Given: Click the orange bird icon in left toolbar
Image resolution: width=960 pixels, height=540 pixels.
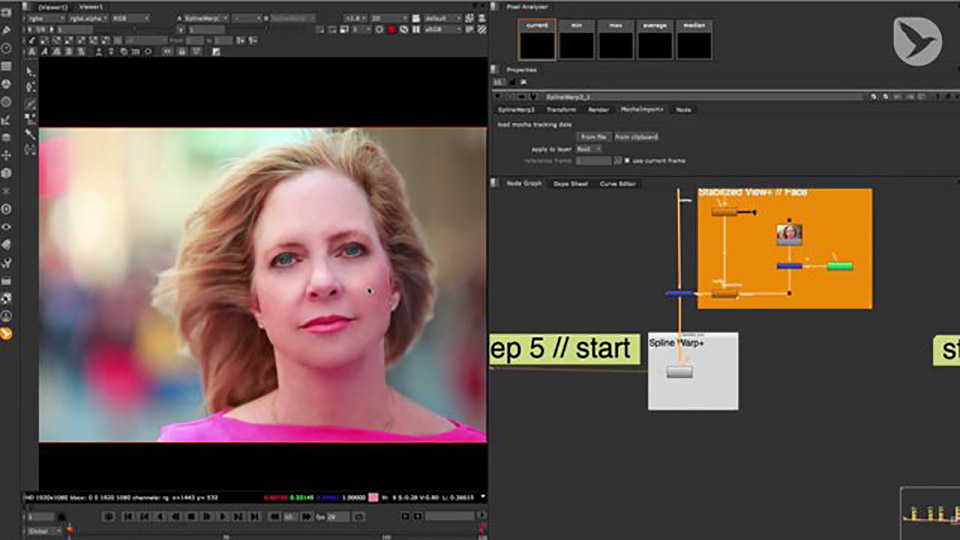Looking at the screenshot, I should [6, 334].
